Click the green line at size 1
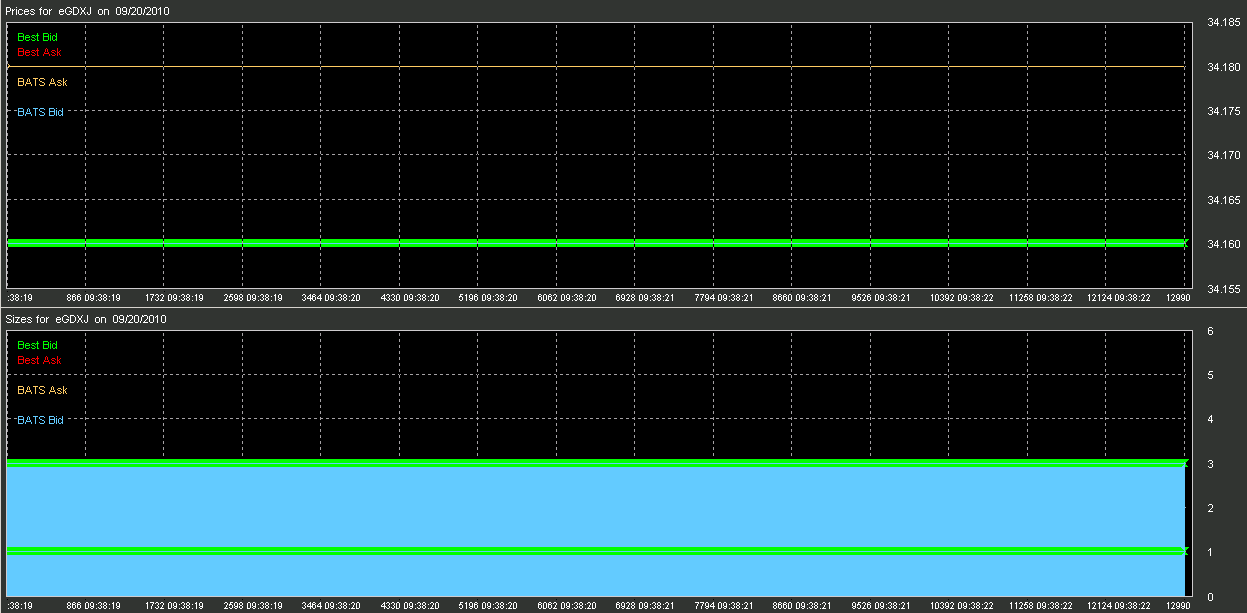 [596, 551]
